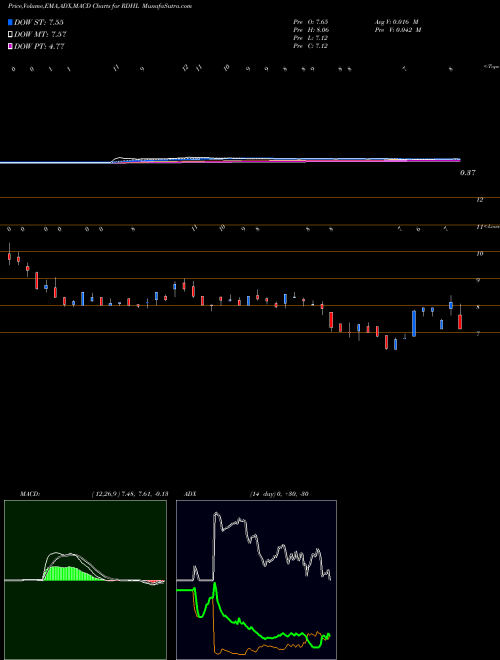Click the white DOW MT legend swatch
This screenshot has width=500, height=660.
point(10,35)
